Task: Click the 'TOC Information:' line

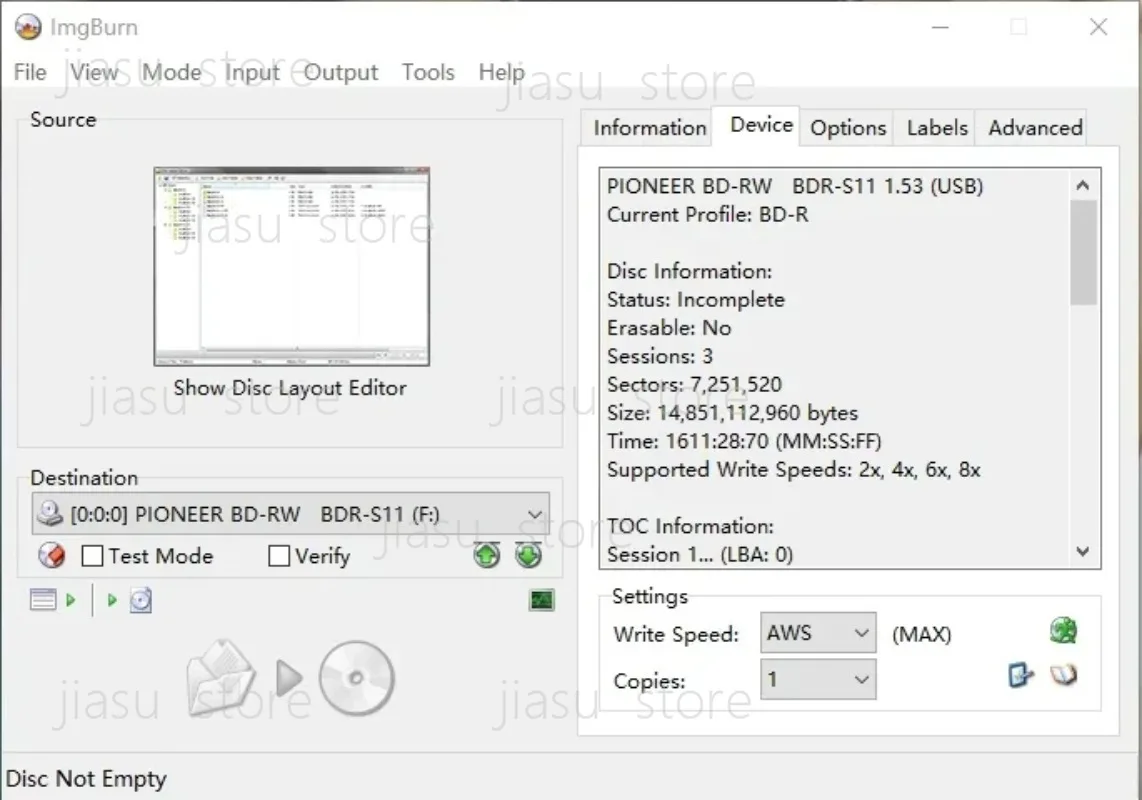Action: (x=690, y=527)
